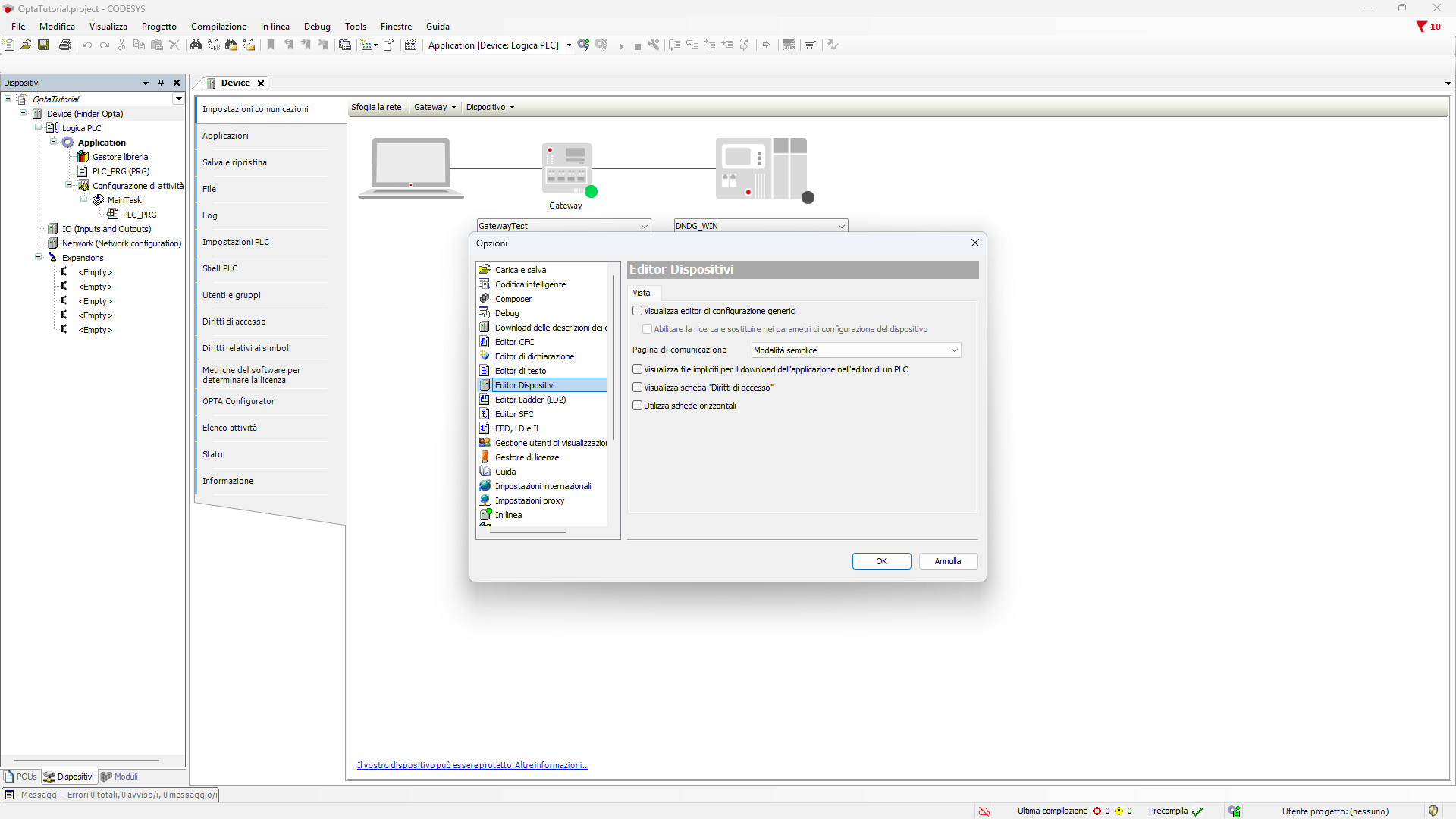The image size is (1456, 819).
Task: Toggle Visualizza scheda Diritti di accesso
Action: pos(638,388)
